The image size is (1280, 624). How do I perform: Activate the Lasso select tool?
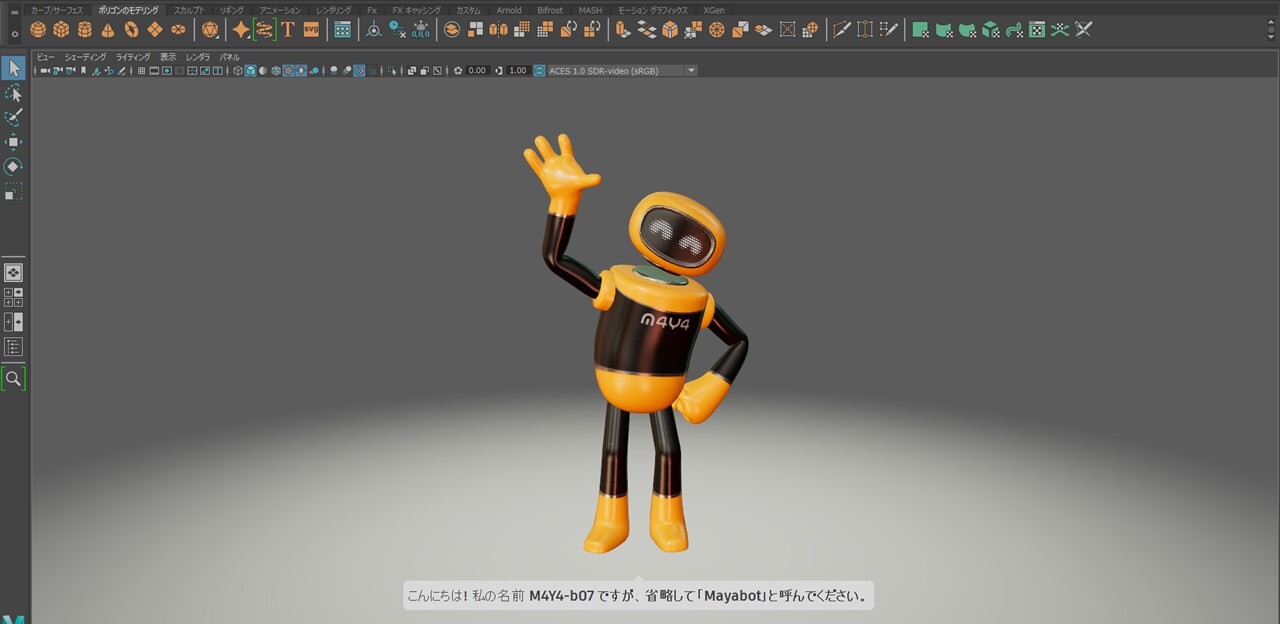click(x=13, y=93)
